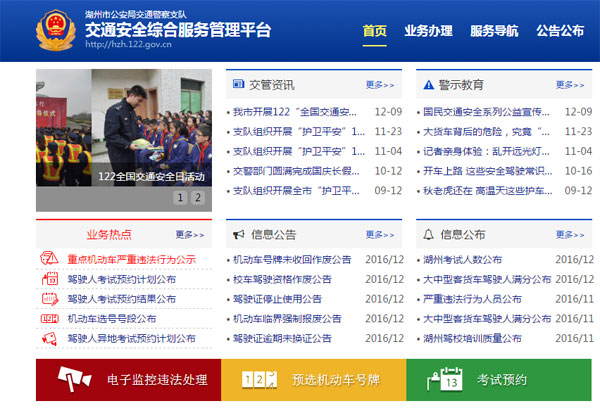Open 湖州驾校培训质量公布 link

[x=472, y=338]
